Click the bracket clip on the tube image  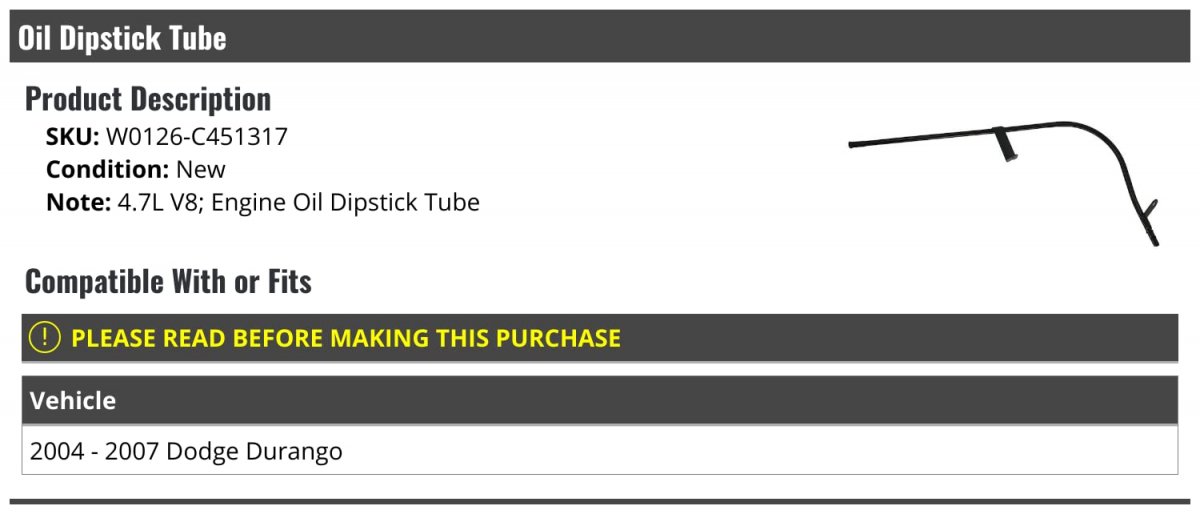1005,143
